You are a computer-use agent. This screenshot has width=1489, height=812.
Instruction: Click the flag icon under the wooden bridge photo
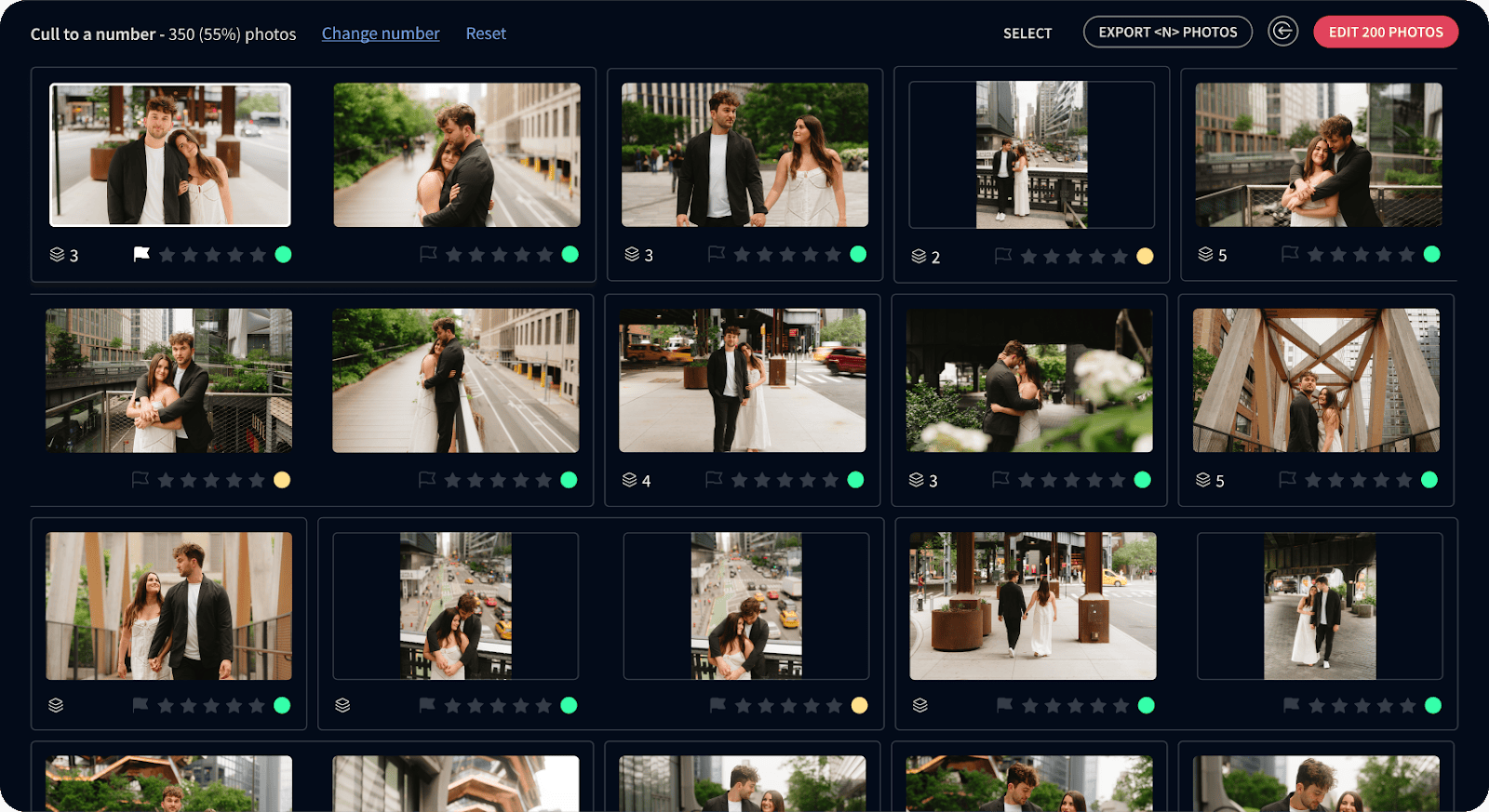point(1288,480)
